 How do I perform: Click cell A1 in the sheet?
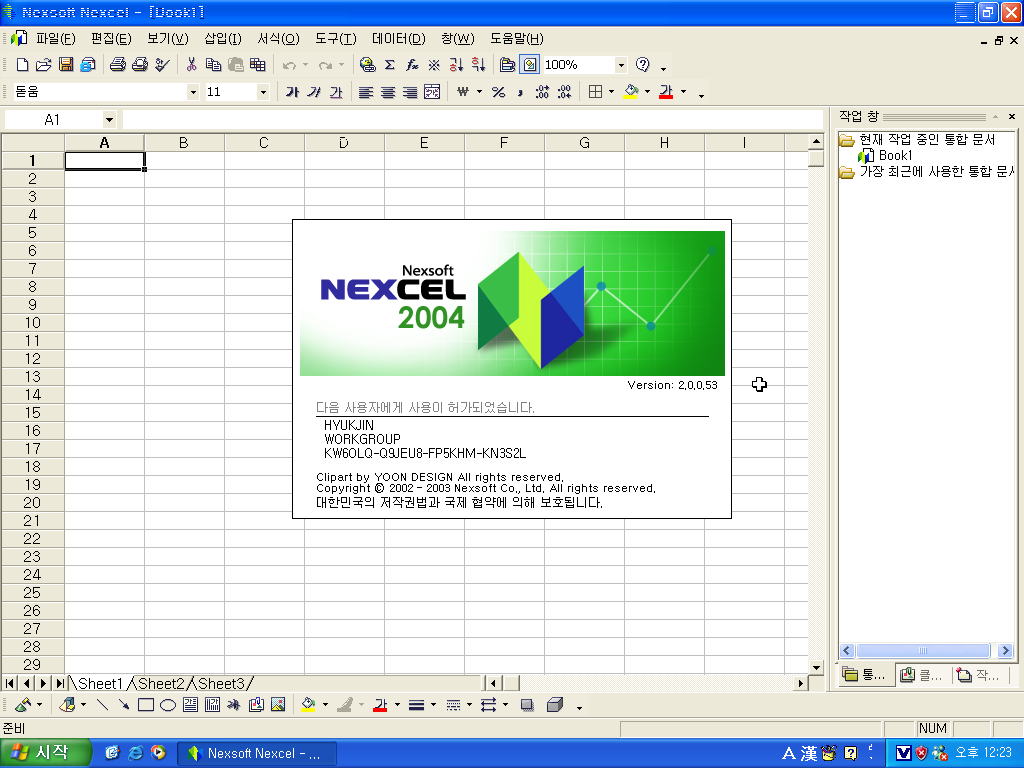point(104,161)
